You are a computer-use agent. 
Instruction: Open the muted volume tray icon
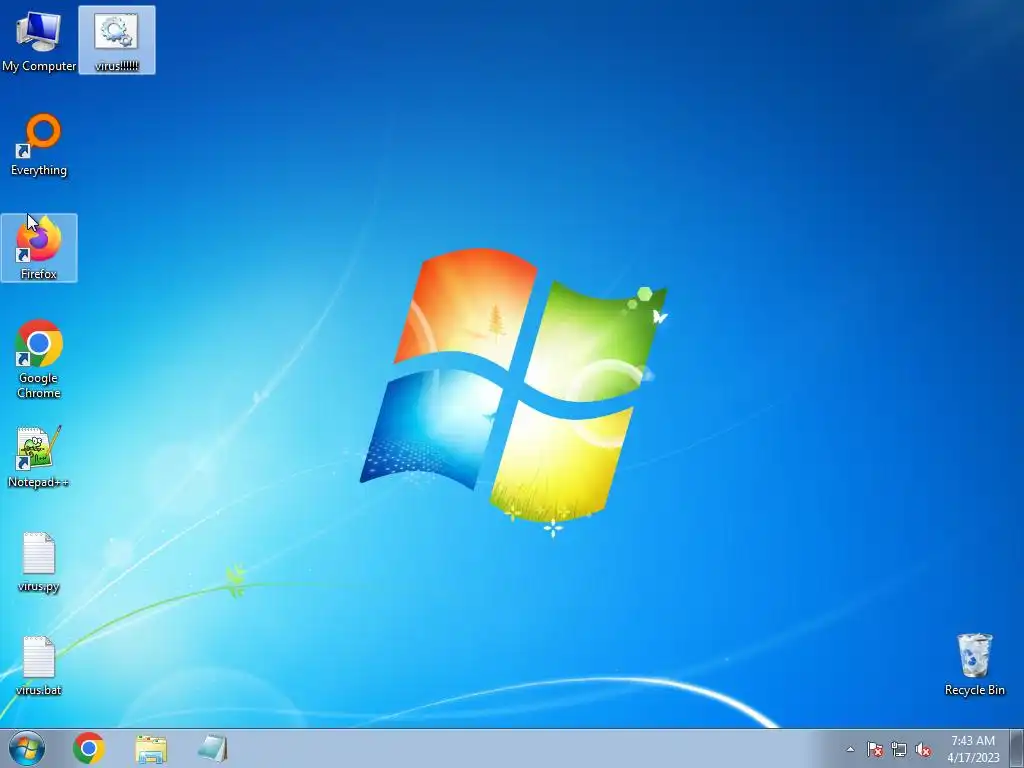click(x=923, y=749)
